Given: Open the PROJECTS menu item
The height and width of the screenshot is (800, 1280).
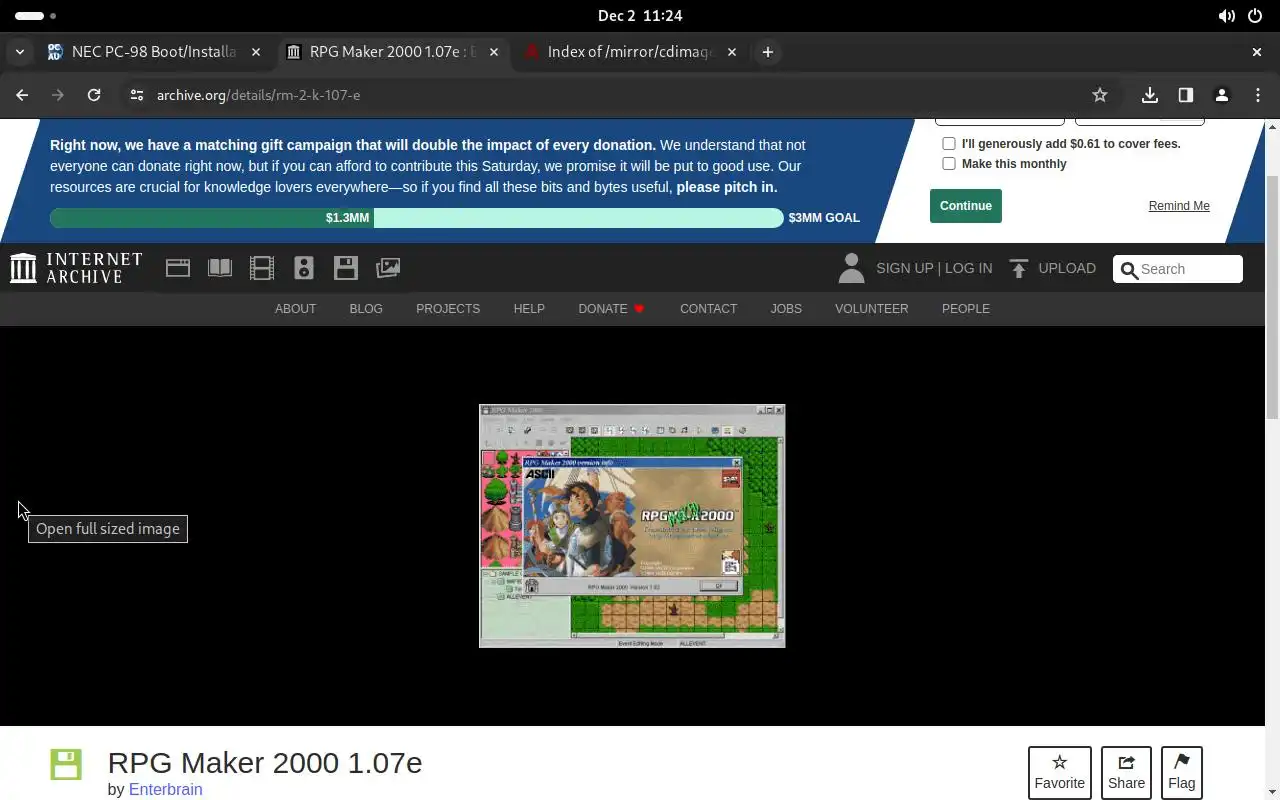Looking at the screenshot, I should point(448,309).
